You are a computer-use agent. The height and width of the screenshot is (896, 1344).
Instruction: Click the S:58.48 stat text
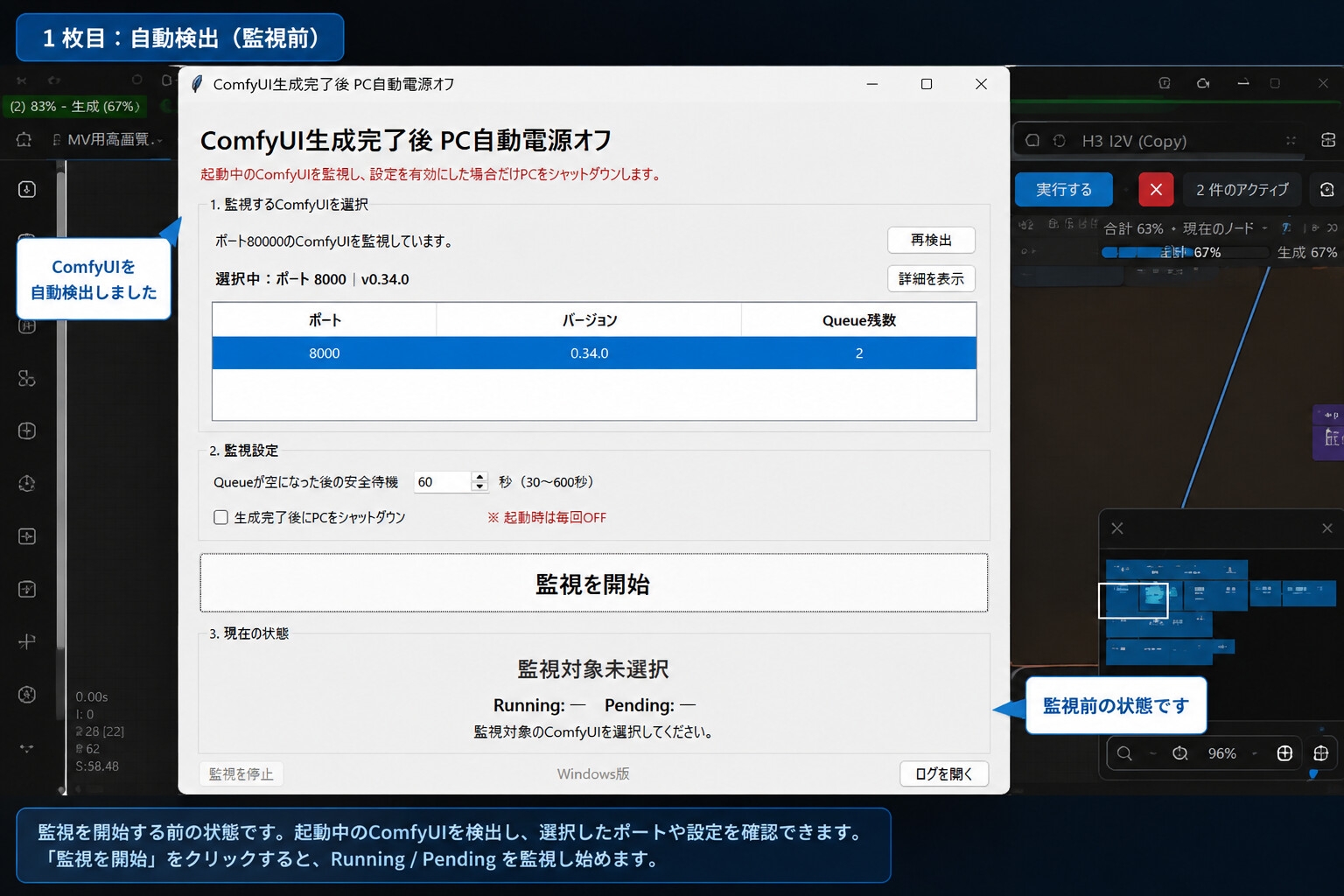tap(97, 766)
